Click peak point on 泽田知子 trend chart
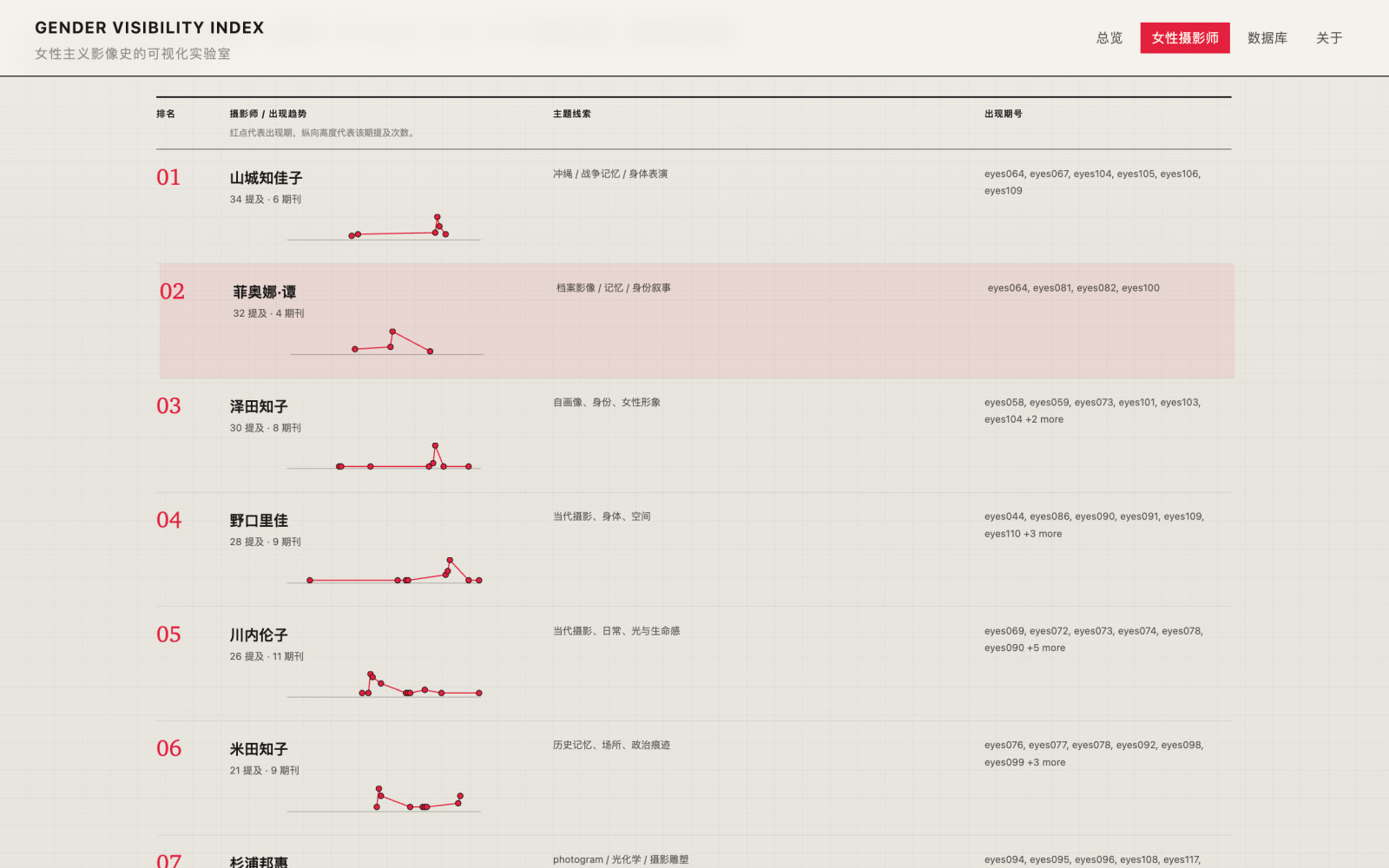This screenshot has height=868, width=1389. [x=436, y=446]
